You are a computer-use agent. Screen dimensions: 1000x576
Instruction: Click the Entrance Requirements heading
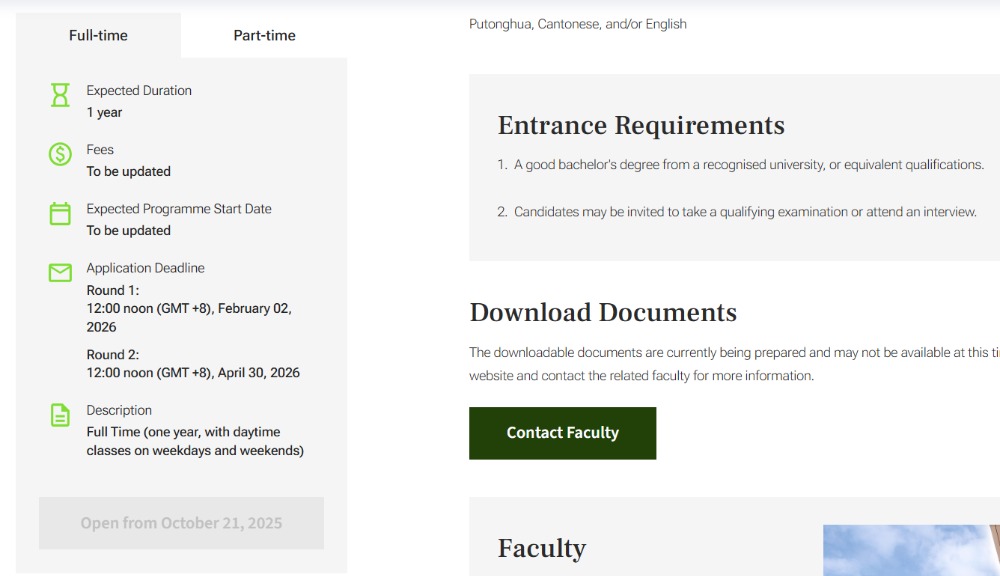click(640, 126)
